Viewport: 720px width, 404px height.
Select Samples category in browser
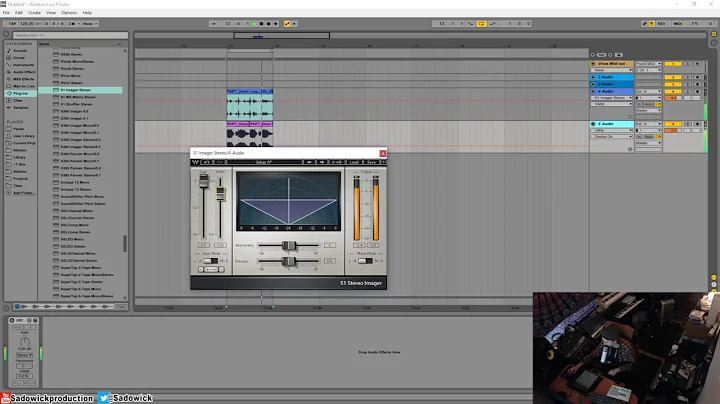pyautogui.click(x=21, y=107)
